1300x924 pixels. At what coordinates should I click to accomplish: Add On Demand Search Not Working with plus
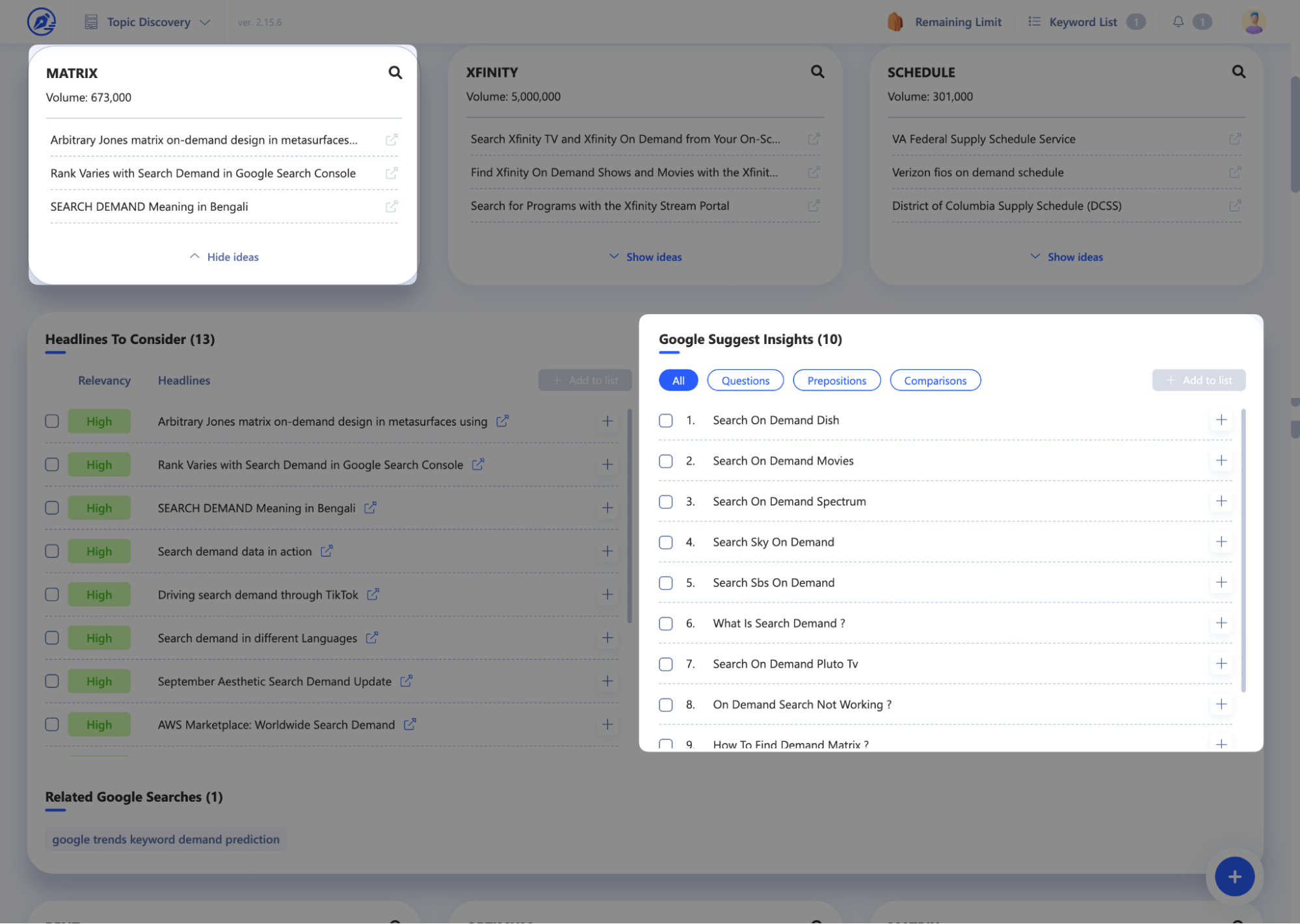pyautogui.click(x=1221, y=704)
